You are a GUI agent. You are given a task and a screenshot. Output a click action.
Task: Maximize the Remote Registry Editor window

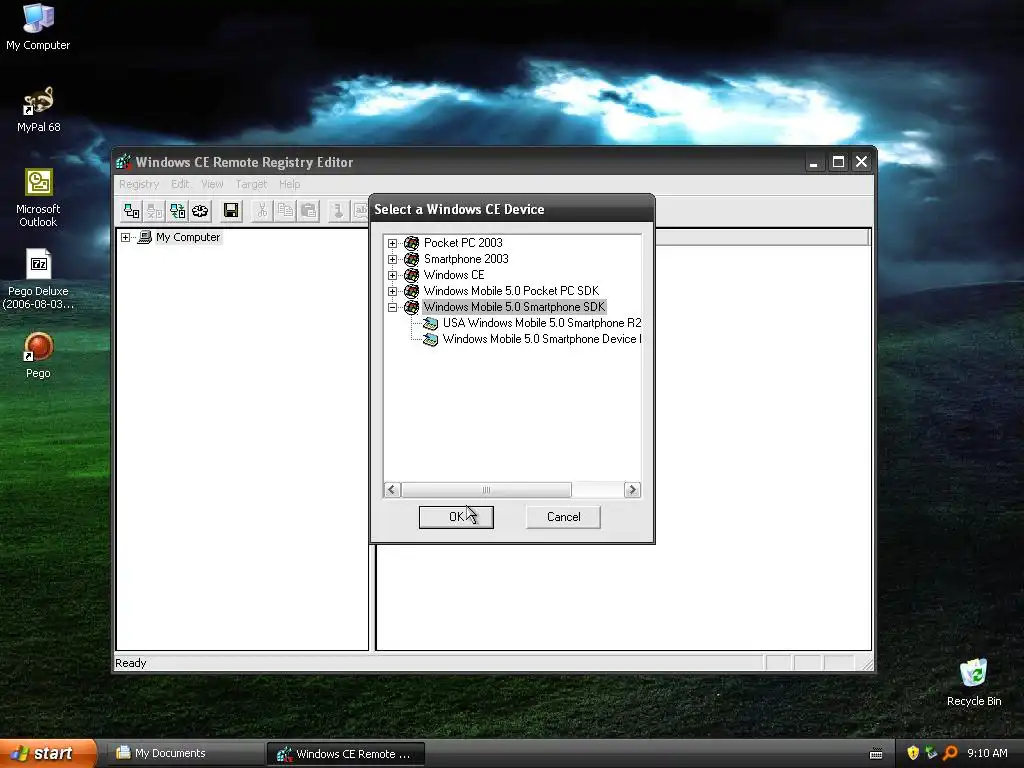click(839, 162)
